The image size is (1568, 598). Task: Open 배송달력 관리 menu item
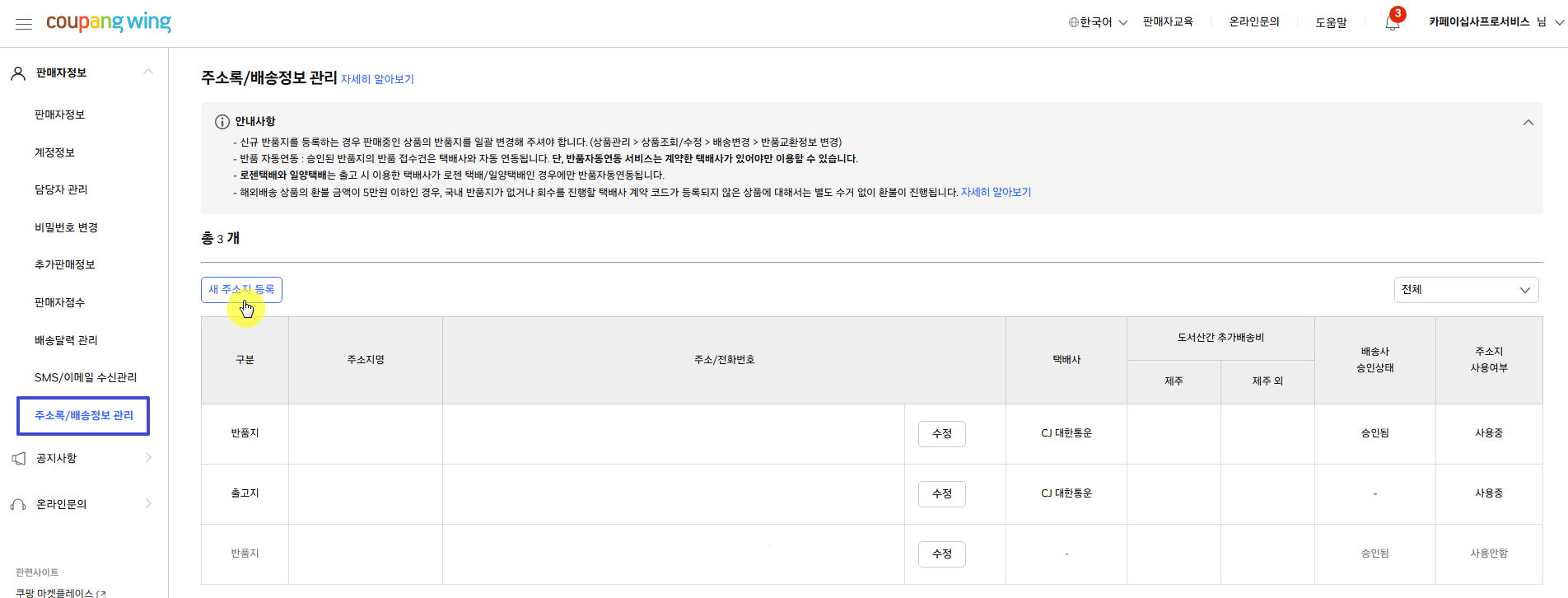66,340
